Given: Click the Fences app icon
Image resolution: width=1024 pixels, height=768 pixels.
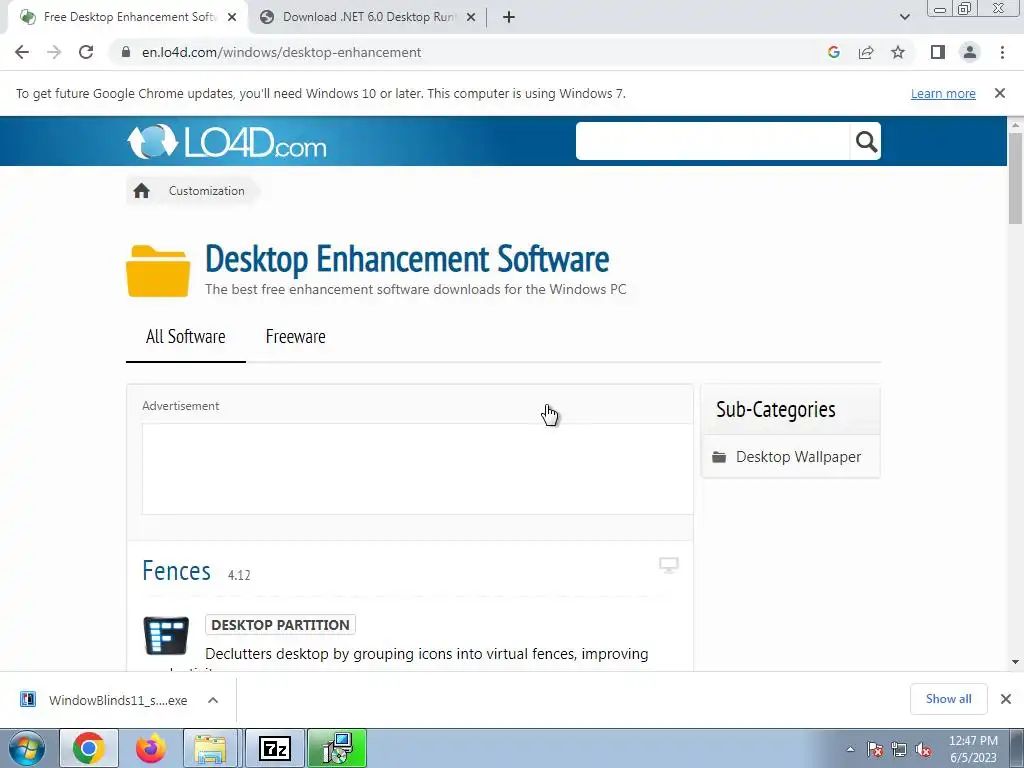Looking at the screenshot, I should click(166, 635).
